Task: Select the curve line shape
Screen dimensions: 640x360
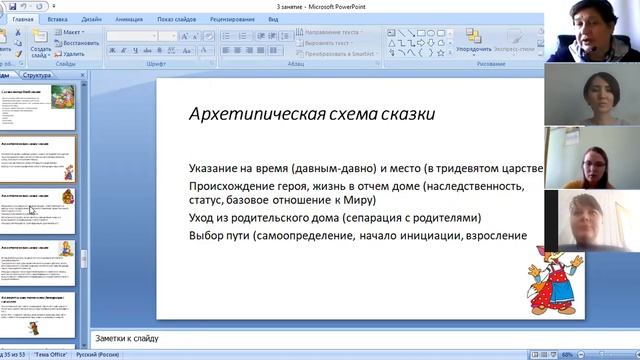Action: tap(402, 53)
